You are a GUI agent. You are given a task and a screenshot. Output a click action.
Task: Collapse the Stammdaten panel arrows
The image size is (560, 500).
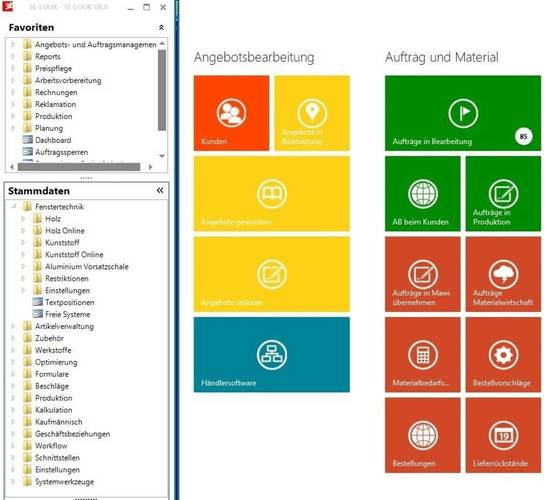coord(160,190)
